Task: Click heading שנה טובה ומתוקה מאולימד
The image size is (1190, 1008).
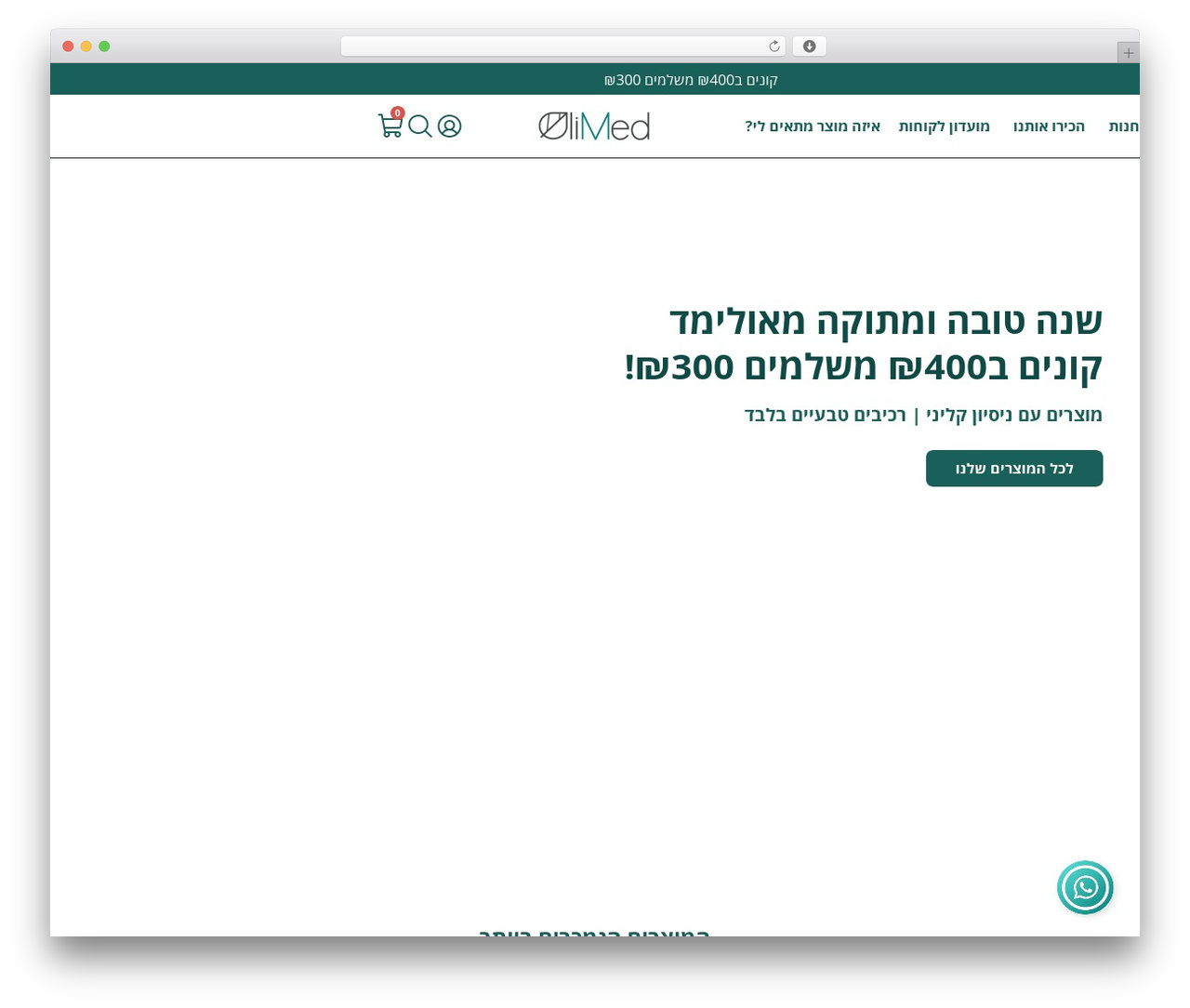Action: (886, 321)
